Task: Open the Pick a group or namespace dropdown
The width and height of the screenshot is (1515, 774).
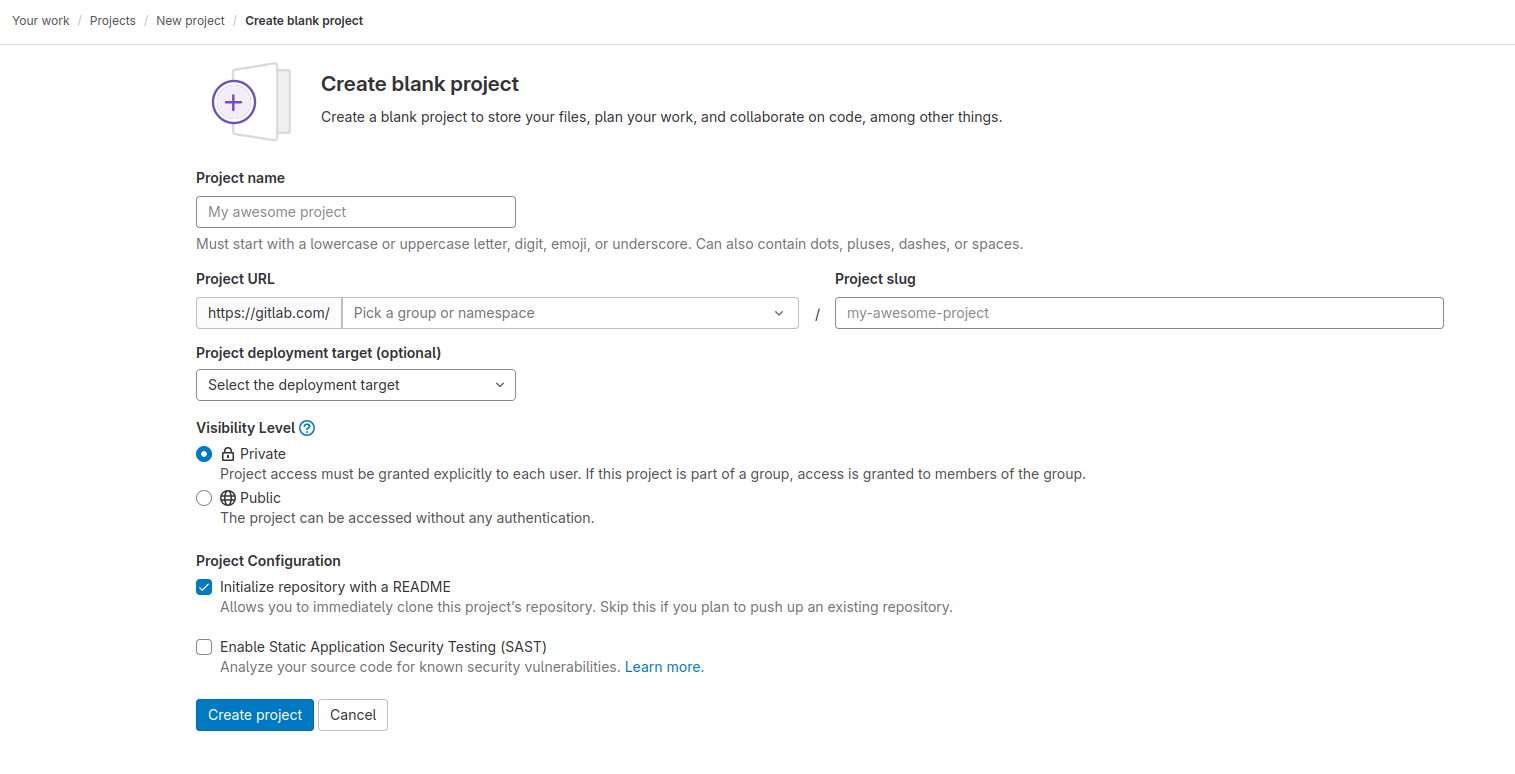Action: tap(560, 313)
